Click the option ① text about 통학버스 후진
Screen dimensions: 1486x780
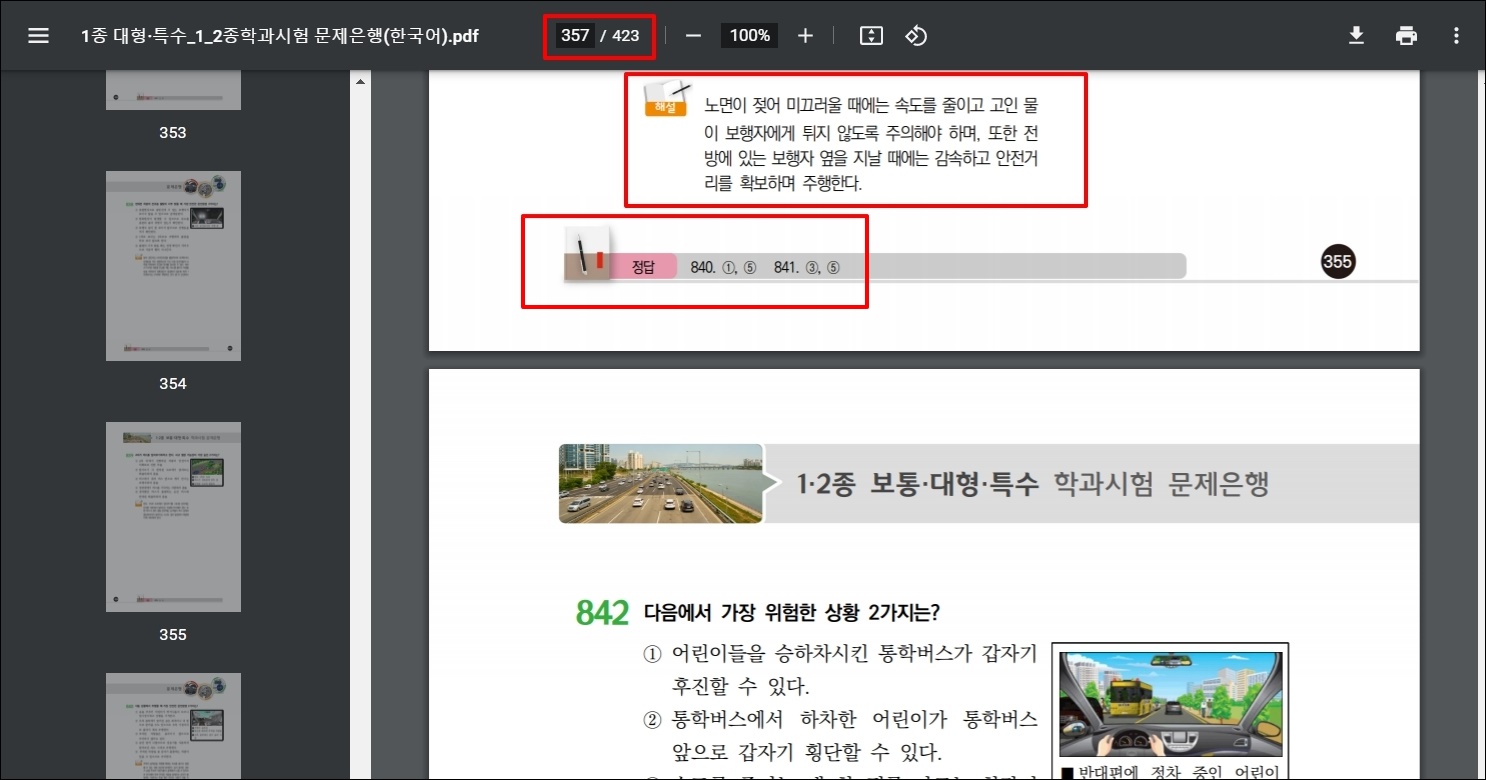840,670
